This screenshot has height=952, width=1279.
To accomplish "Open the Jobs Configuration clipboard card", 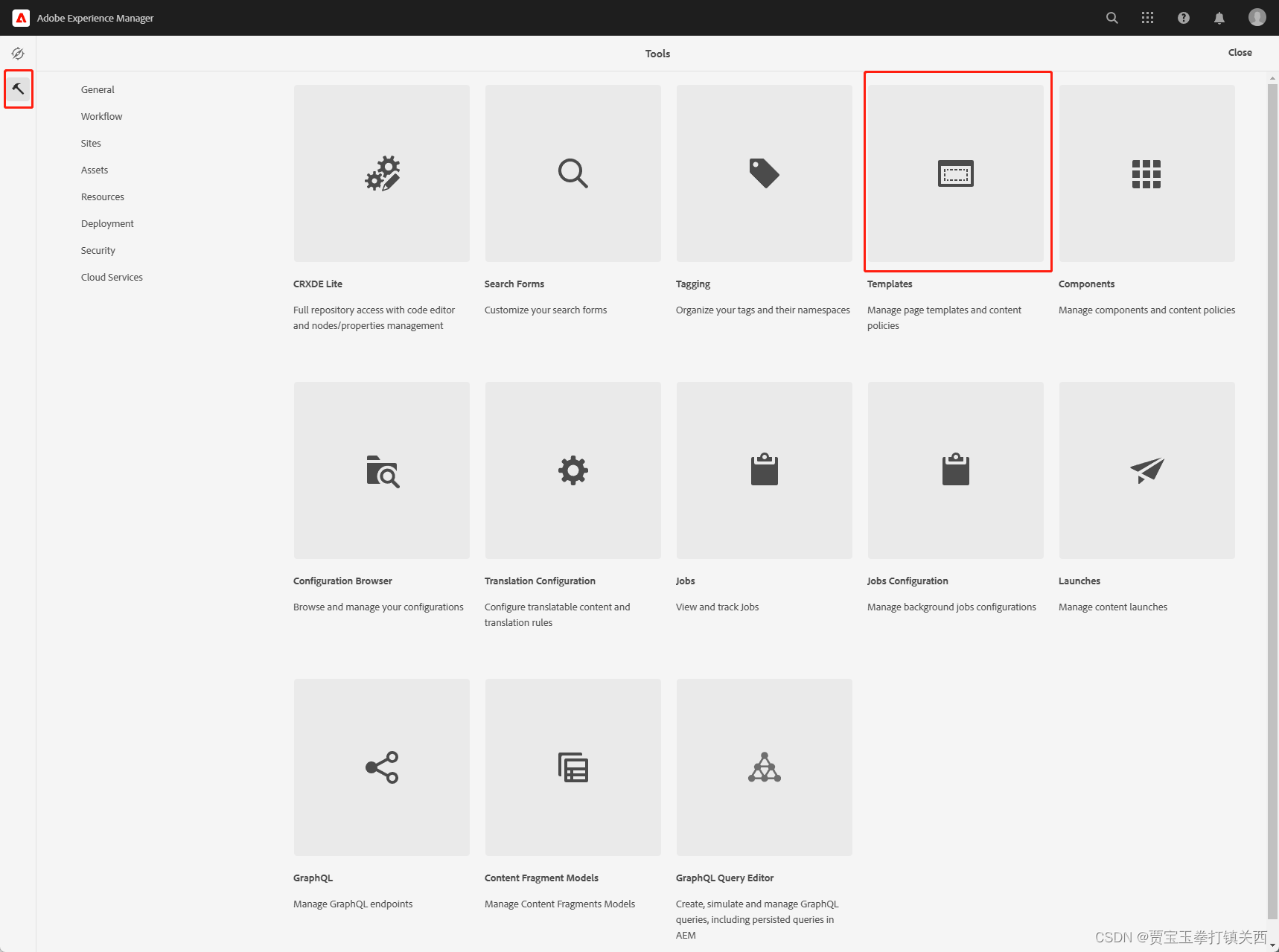I will (955, 470).
